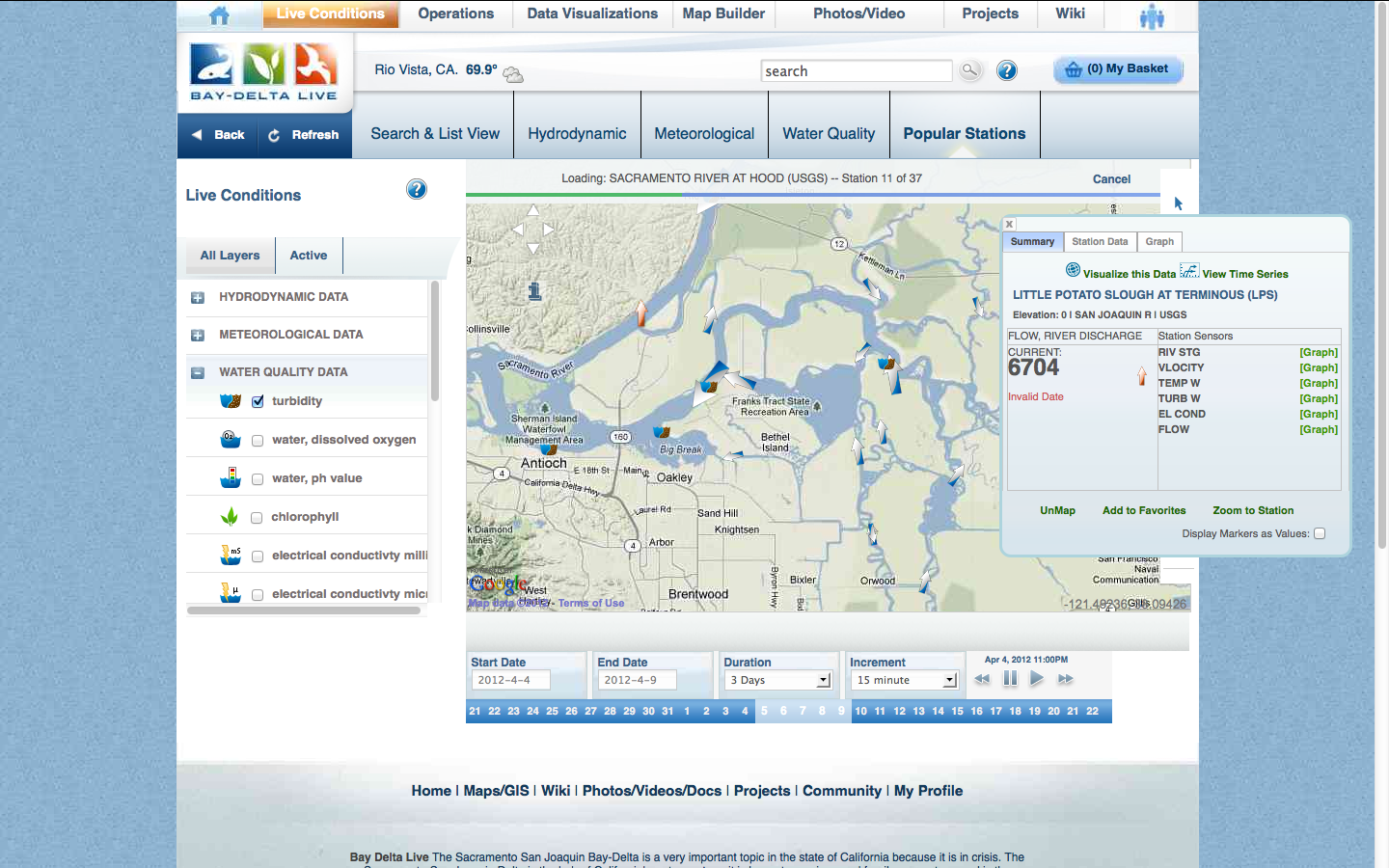This screenshot has width=1389, height=868.
Task: Open the Operations menu
Action: tap(455, 14)
